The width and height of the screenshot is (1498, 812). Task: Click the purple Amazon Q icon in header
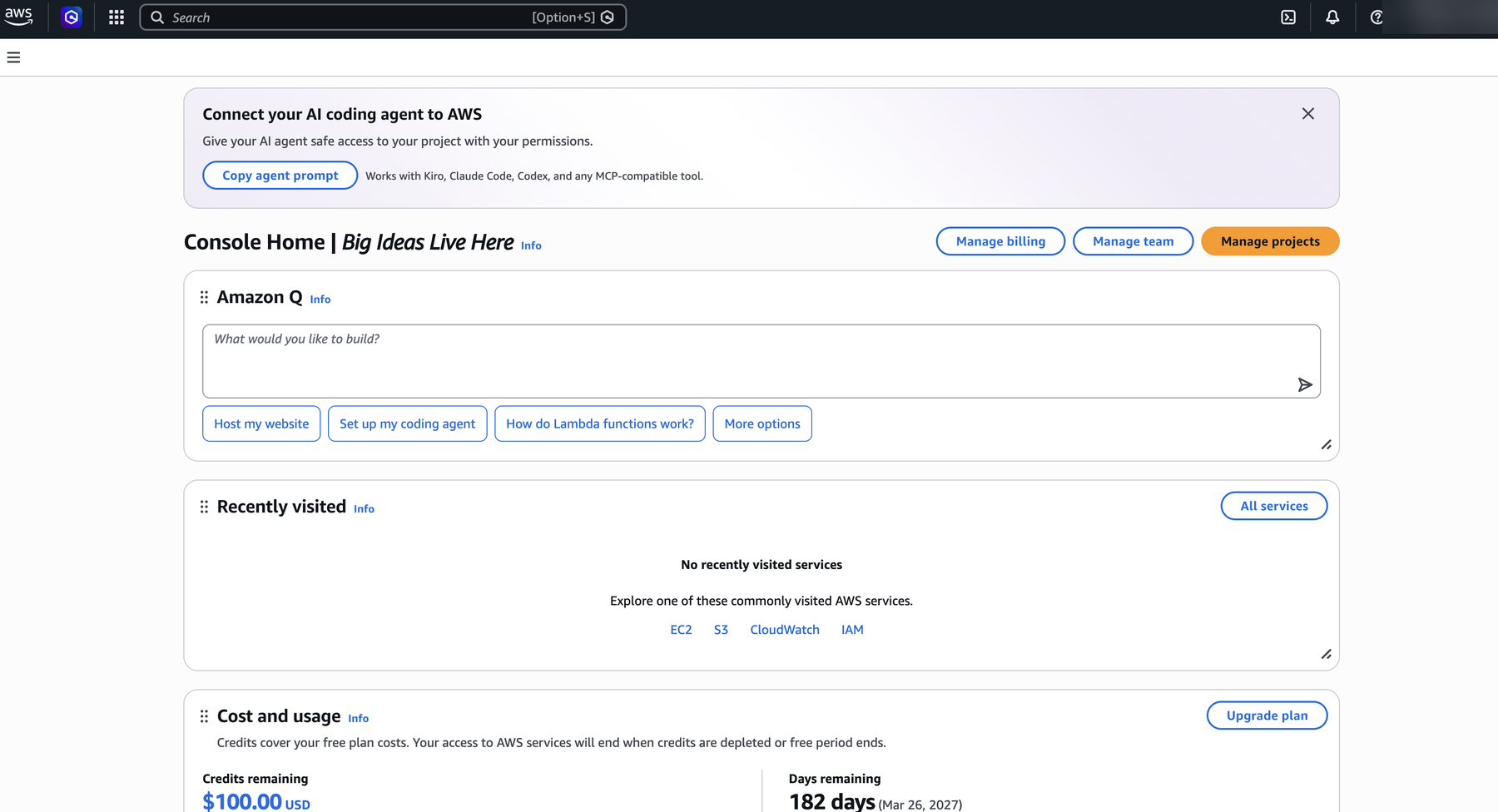click(x=72, y=17)
